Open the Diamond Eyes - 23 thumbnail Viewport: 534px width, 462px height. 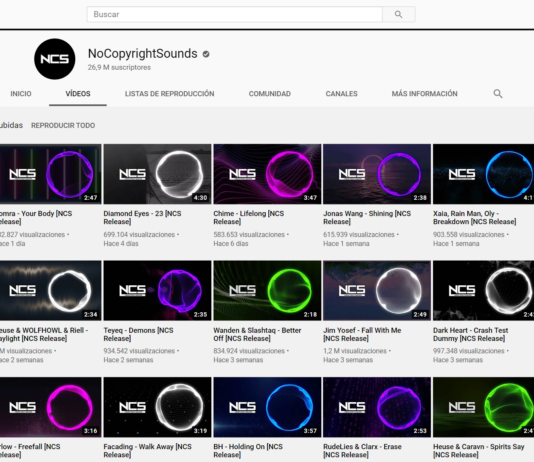[x=157, y=174]
